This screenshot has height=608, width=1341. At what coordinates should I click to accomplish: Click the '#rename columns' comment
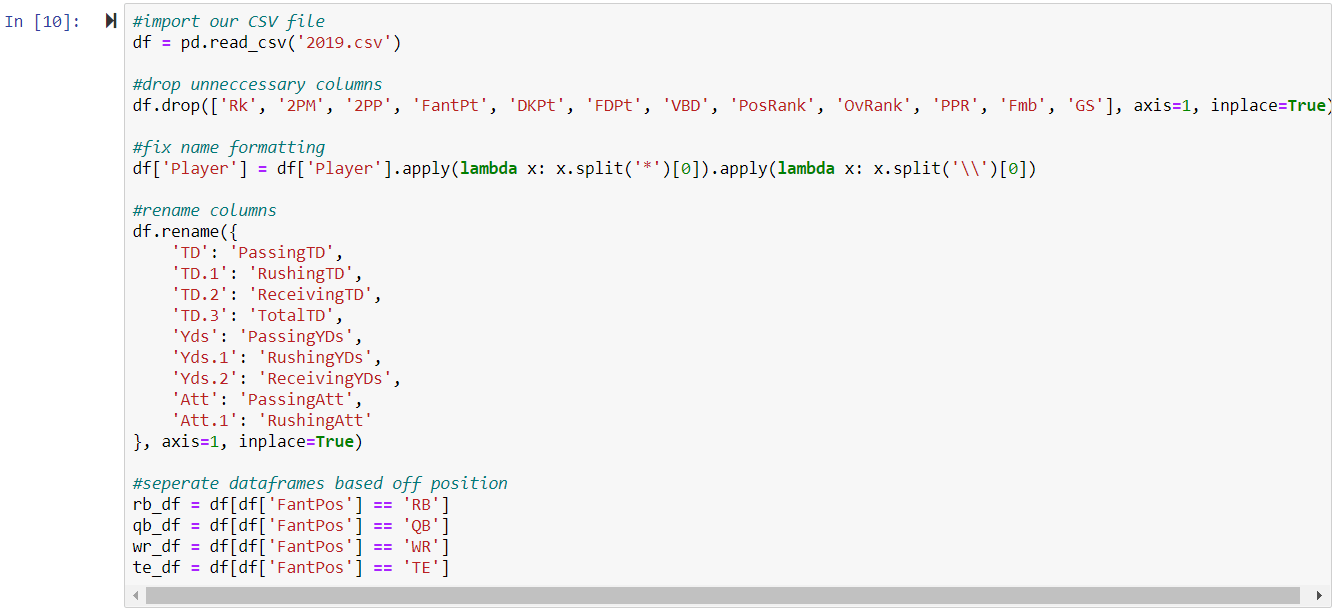204,210
